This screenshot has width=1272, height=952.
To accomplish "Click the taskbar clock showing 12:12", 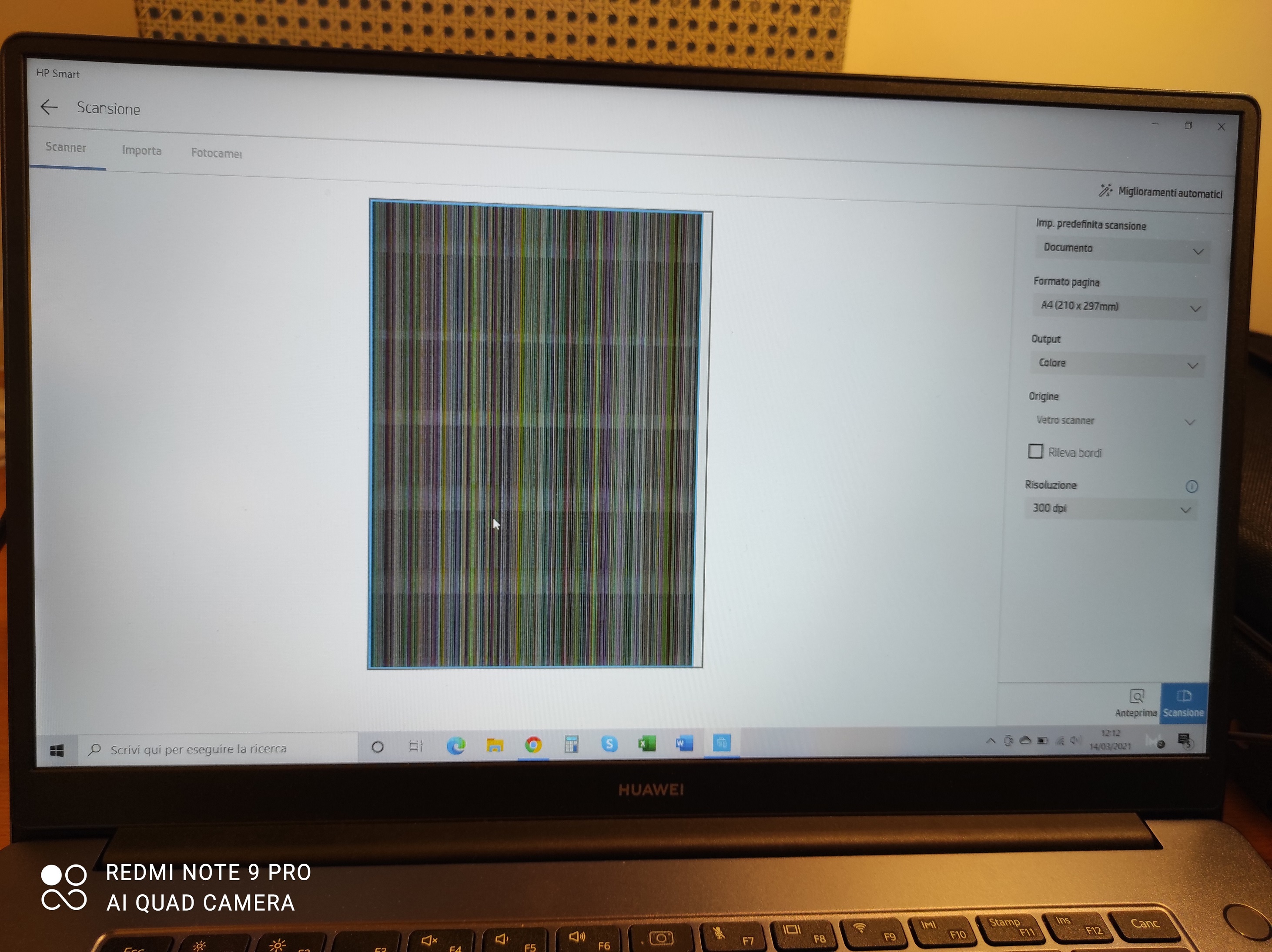I will (x=1110, y=740).
